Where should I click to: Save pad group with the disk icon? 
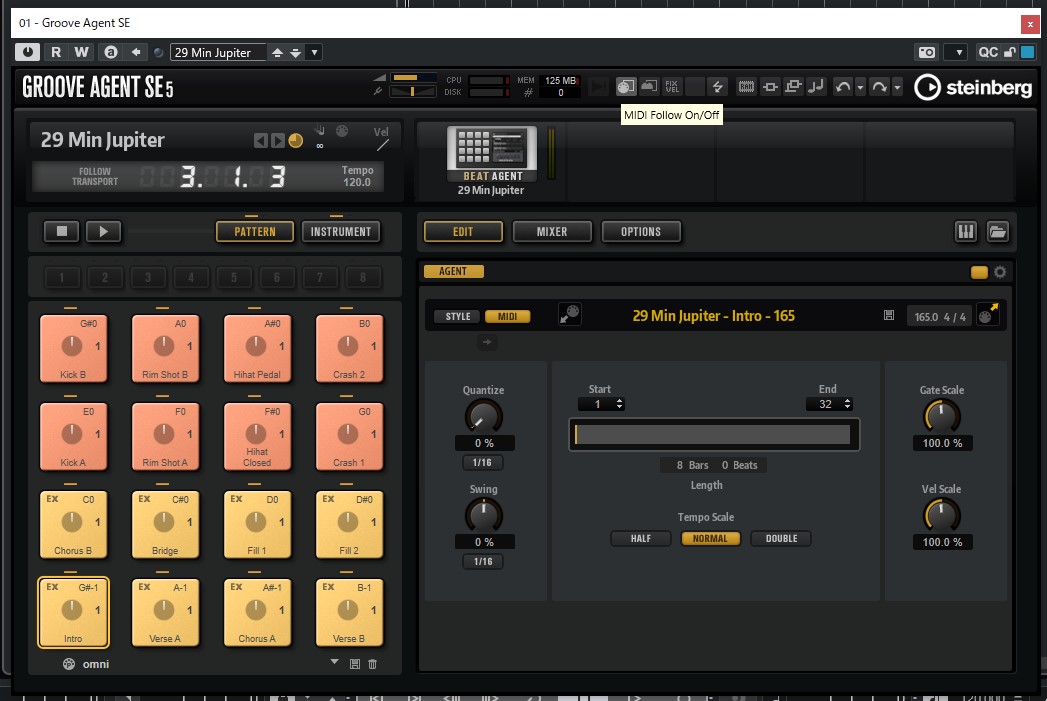pos(355,664)
